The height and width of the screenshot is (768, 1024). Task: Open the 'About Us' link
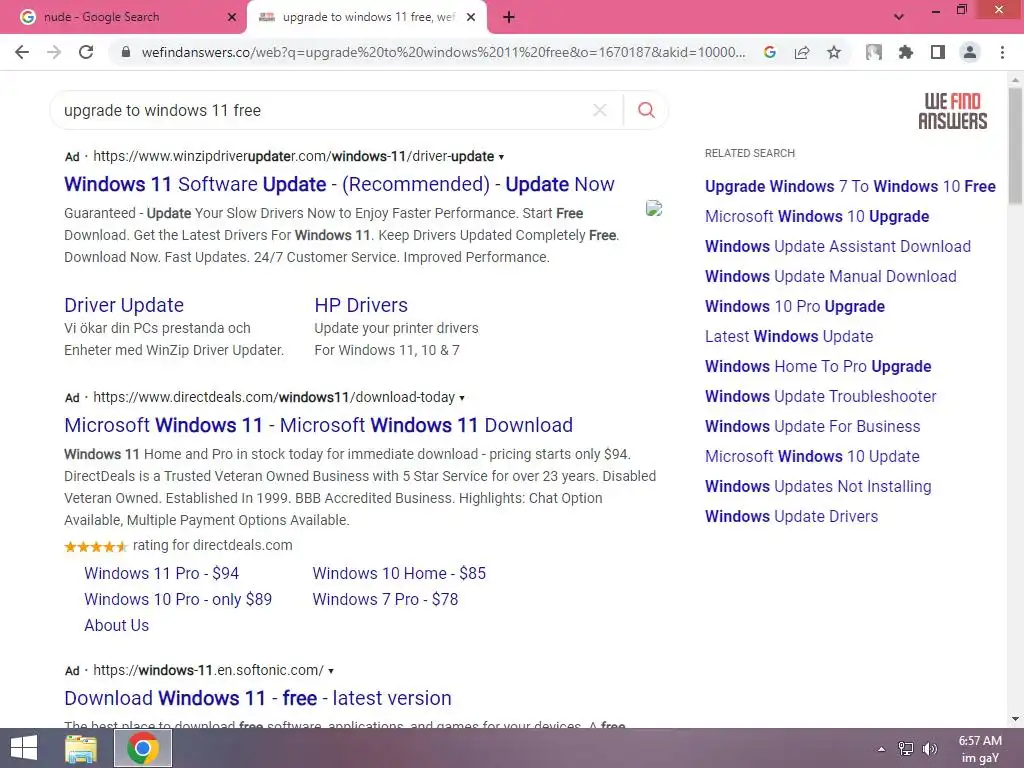pyautogui.click(x=116, y=626)
